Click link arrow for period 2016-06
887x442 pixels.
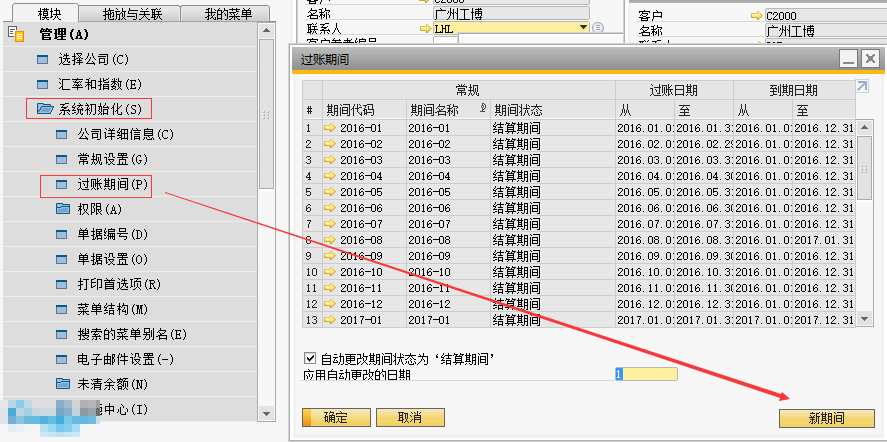(330, 208)
